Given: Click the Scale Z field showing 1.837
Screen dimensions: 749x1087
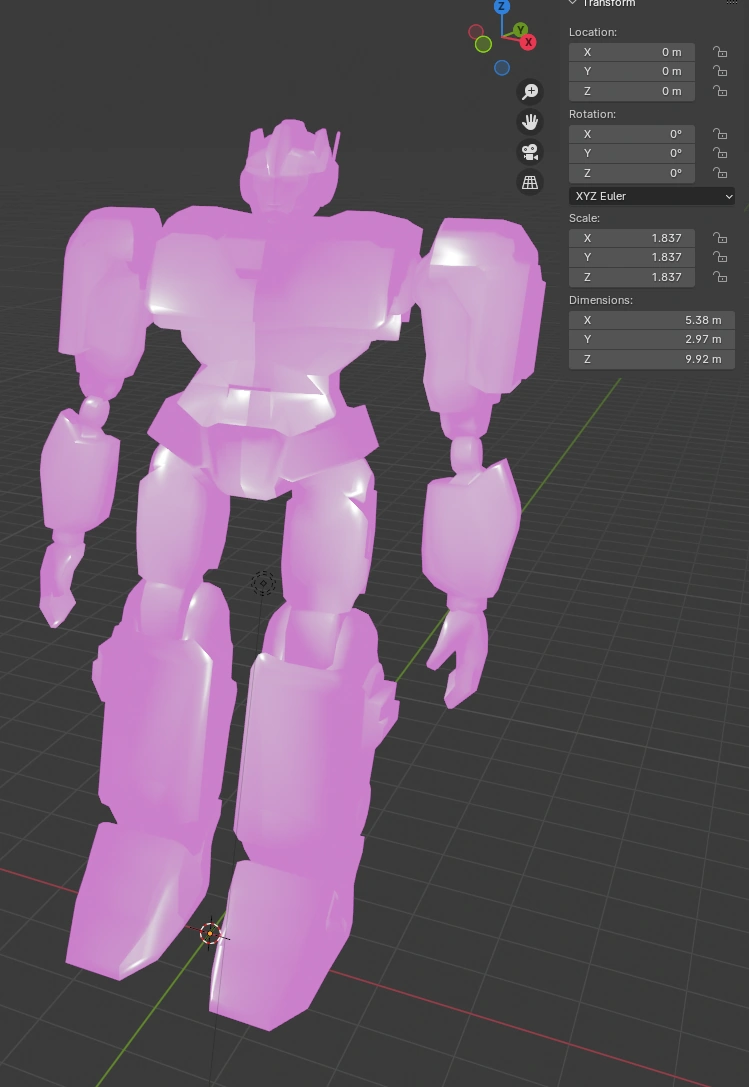Looking at the screenshot, I should pos(632,277).
